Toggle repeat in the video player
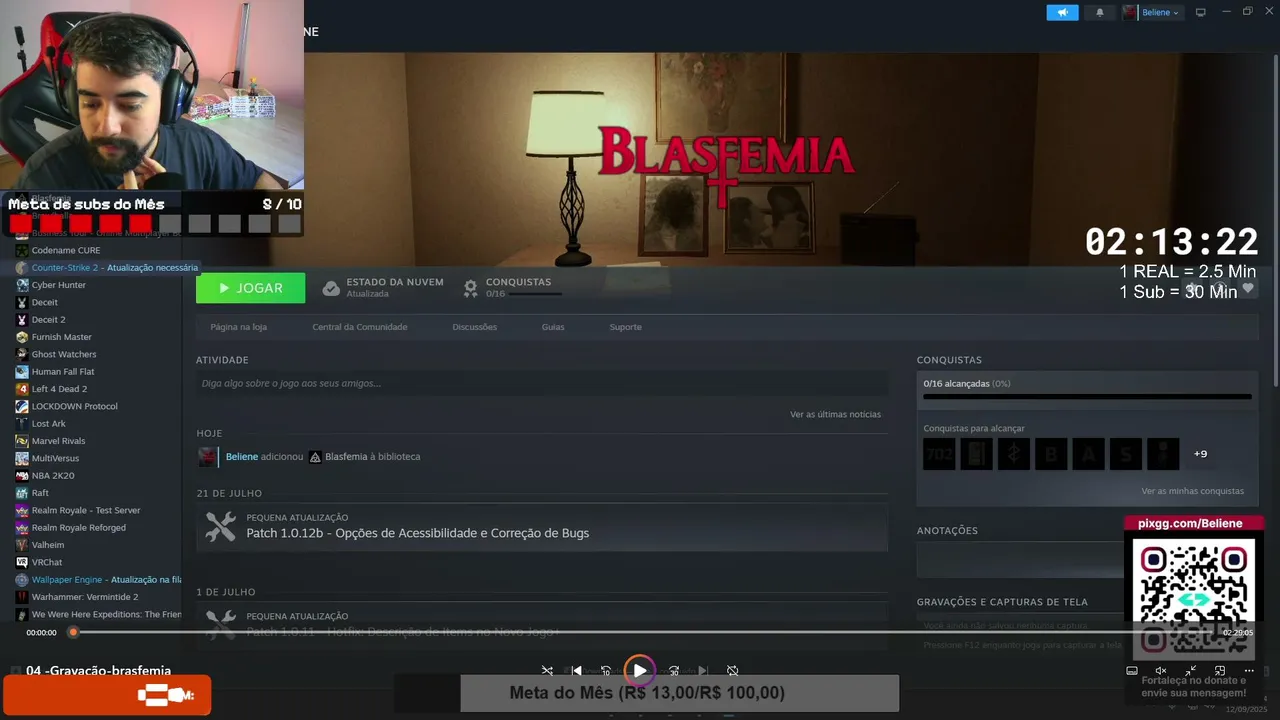 coord(732,671)
